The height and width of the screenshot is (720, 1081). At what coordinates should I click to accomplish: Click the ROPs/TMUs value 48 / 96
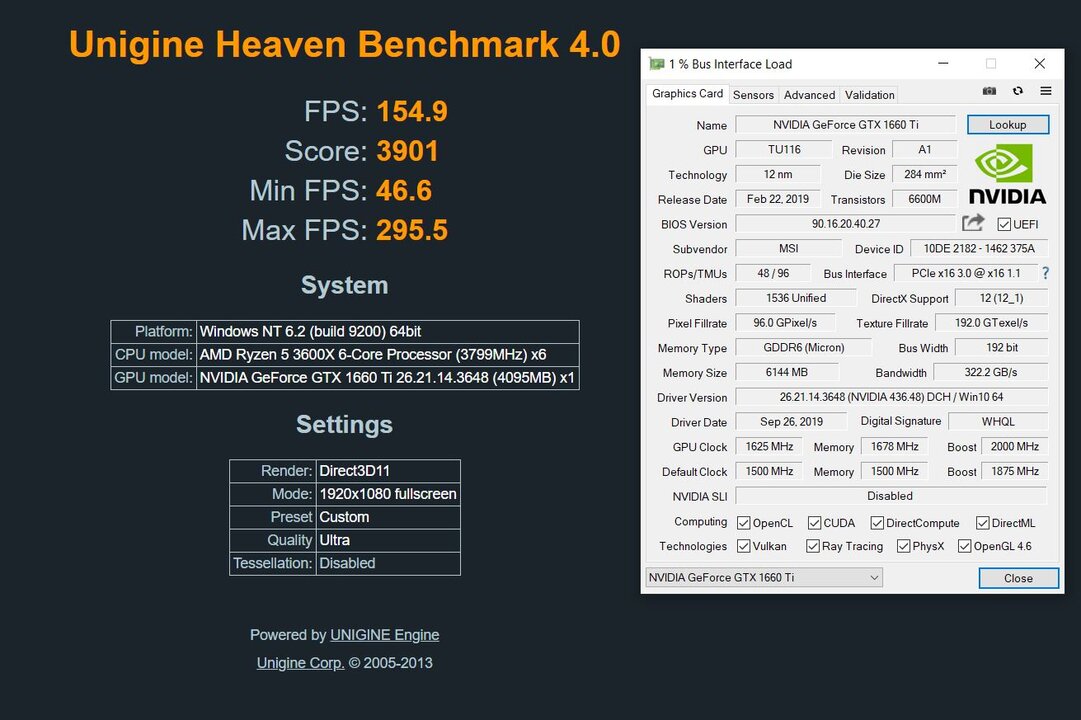point(773,273)
